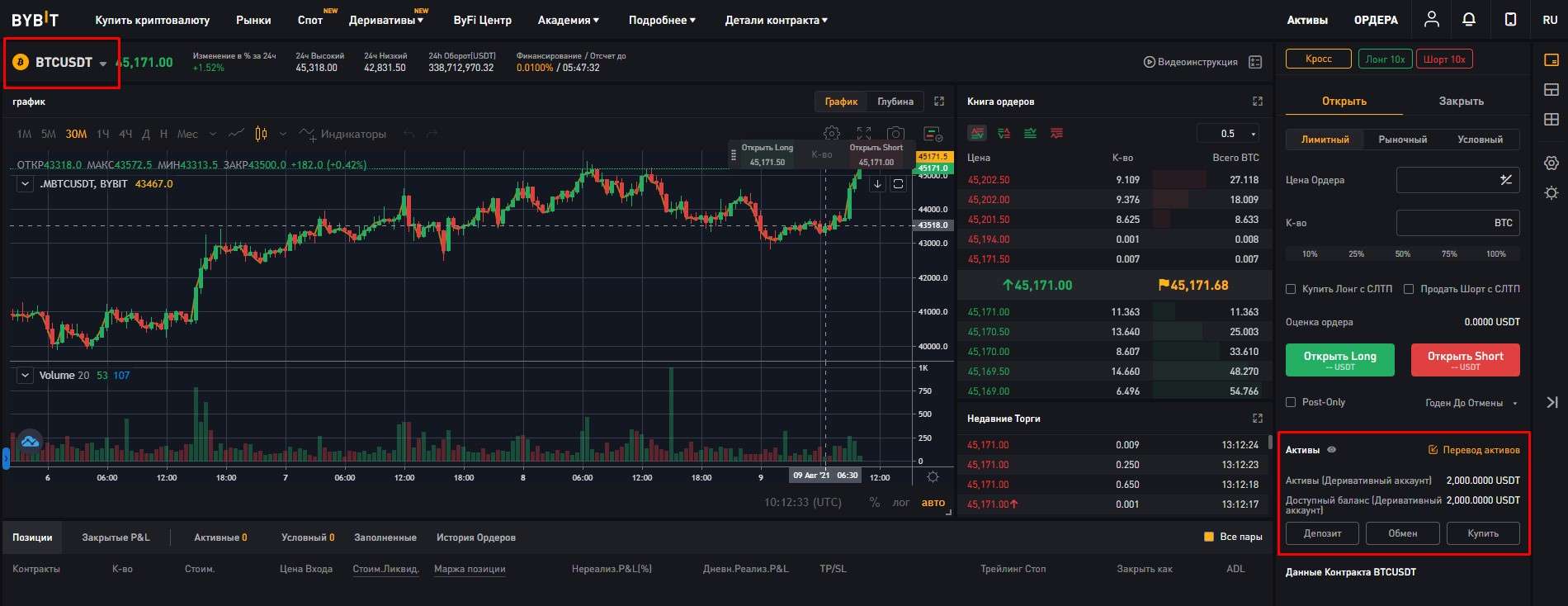Screen dimensions: 1568x606
Task: Take a chart snapshot with the camera icon
Action: click(895, 134)
